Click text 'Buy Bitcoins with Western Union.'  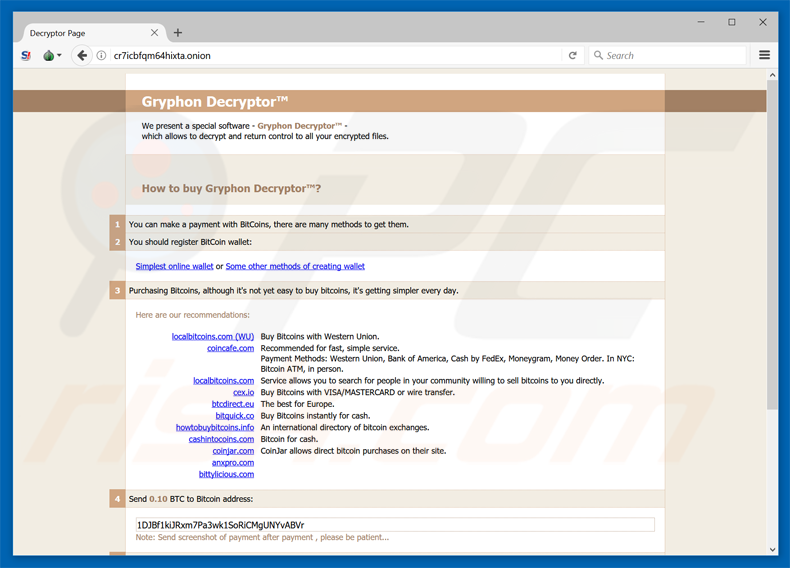(320, 336)
